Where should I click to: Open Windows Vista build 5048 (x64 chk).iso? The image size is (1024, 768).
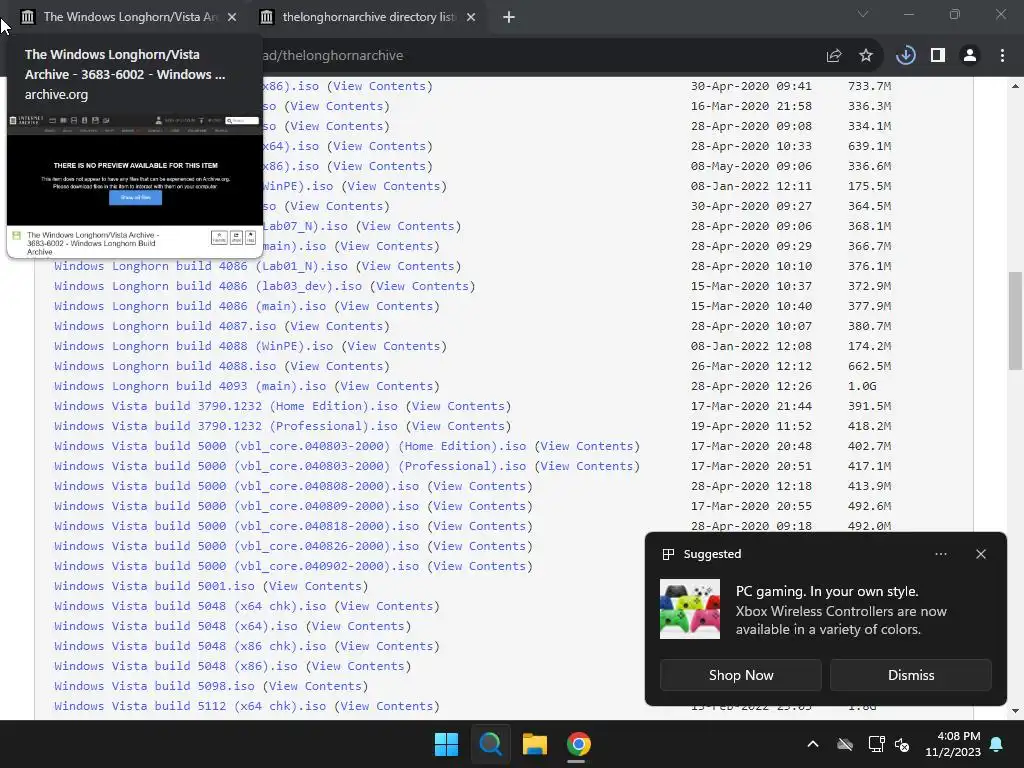pos(190,606)
